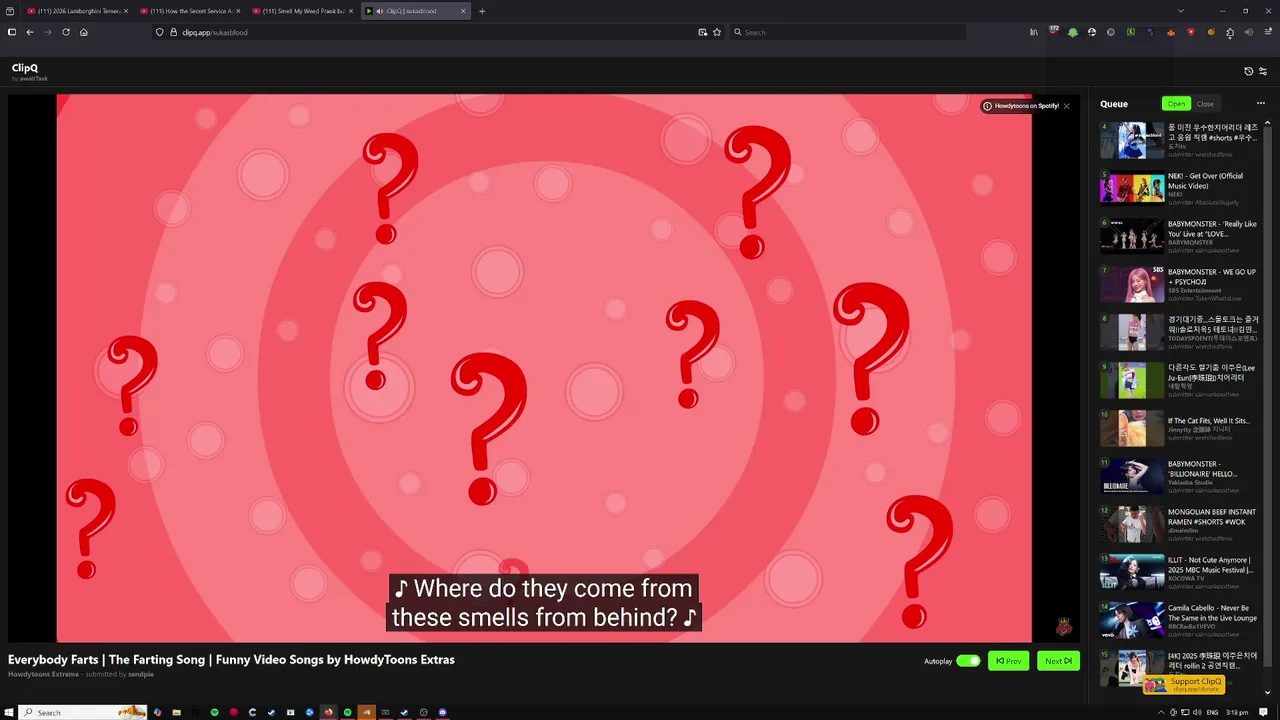Open the browser library icon

pos(1034,32)
